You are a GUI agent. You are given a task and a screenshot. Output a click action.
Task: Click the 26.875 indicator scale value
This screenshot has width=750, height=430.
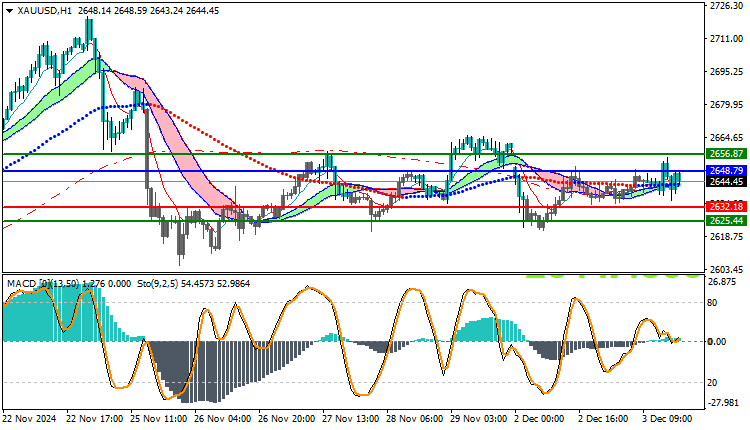[x=722, y=282]
